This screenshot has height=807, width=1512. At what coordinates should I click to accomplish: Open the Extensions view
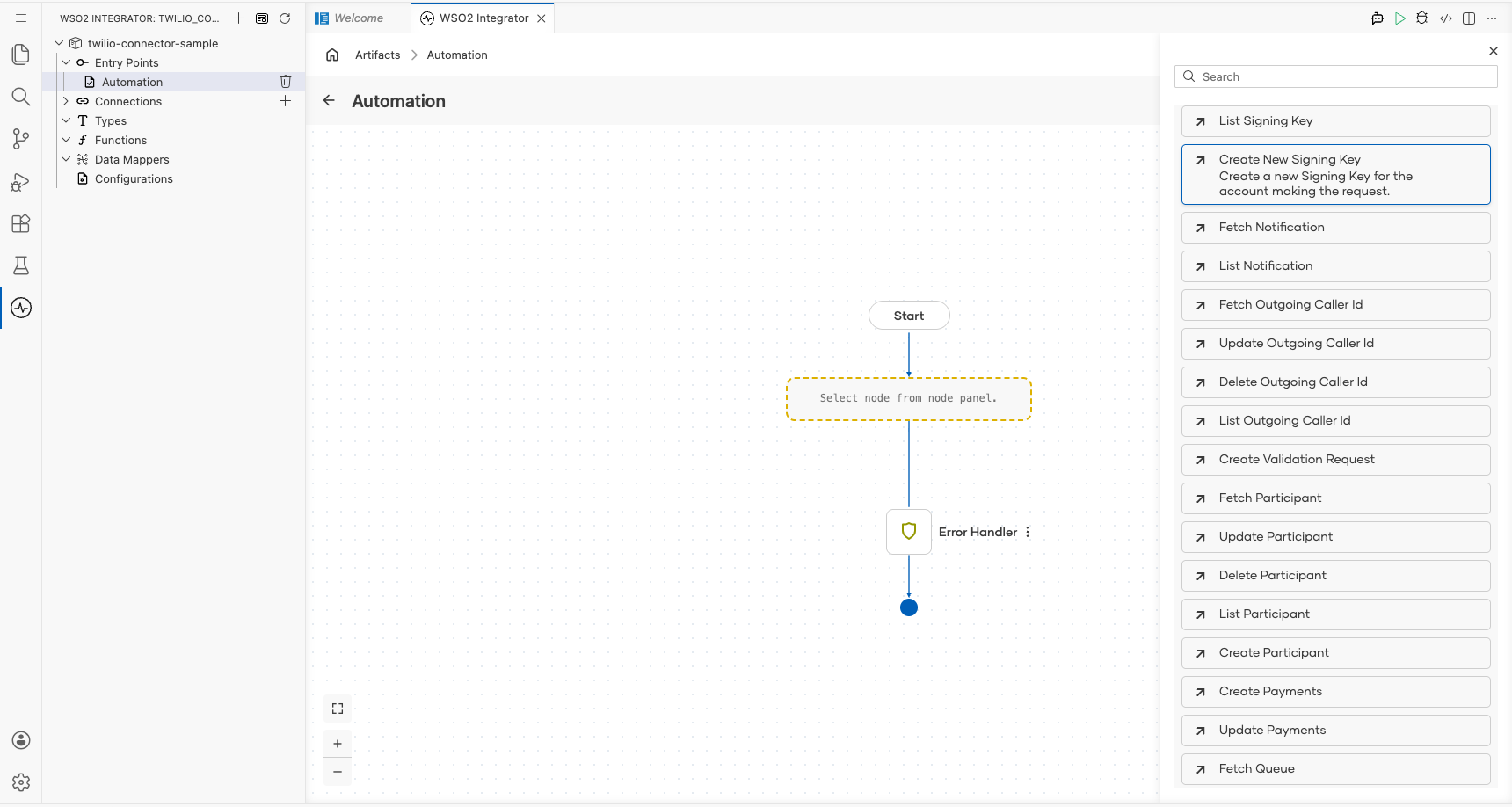click(21, 223)
